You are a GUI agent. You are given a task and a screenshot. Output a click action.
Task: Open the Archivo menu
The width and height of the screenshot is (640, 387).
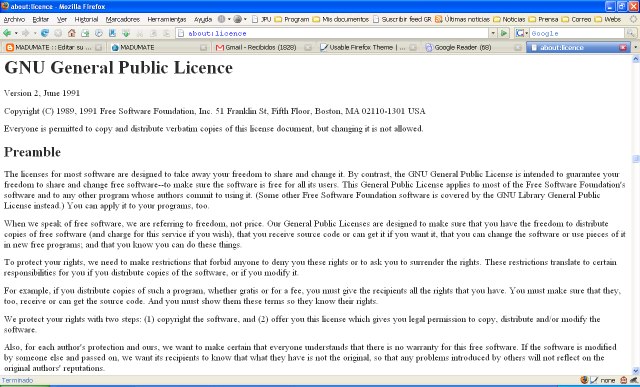[x=14, y=19]
